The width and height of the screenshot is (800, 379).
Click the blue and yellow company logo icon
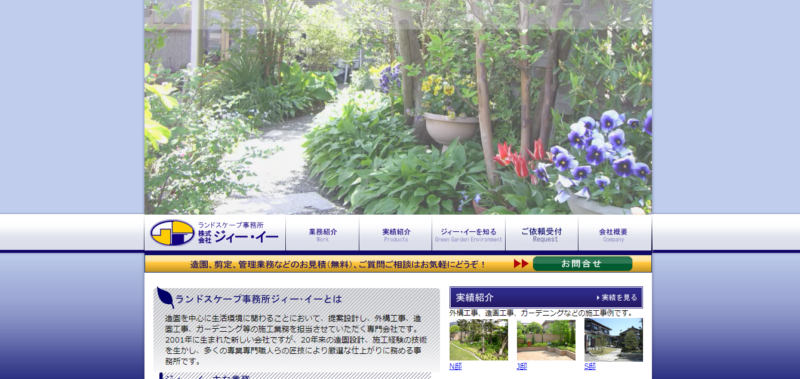[x=172, y=233]
